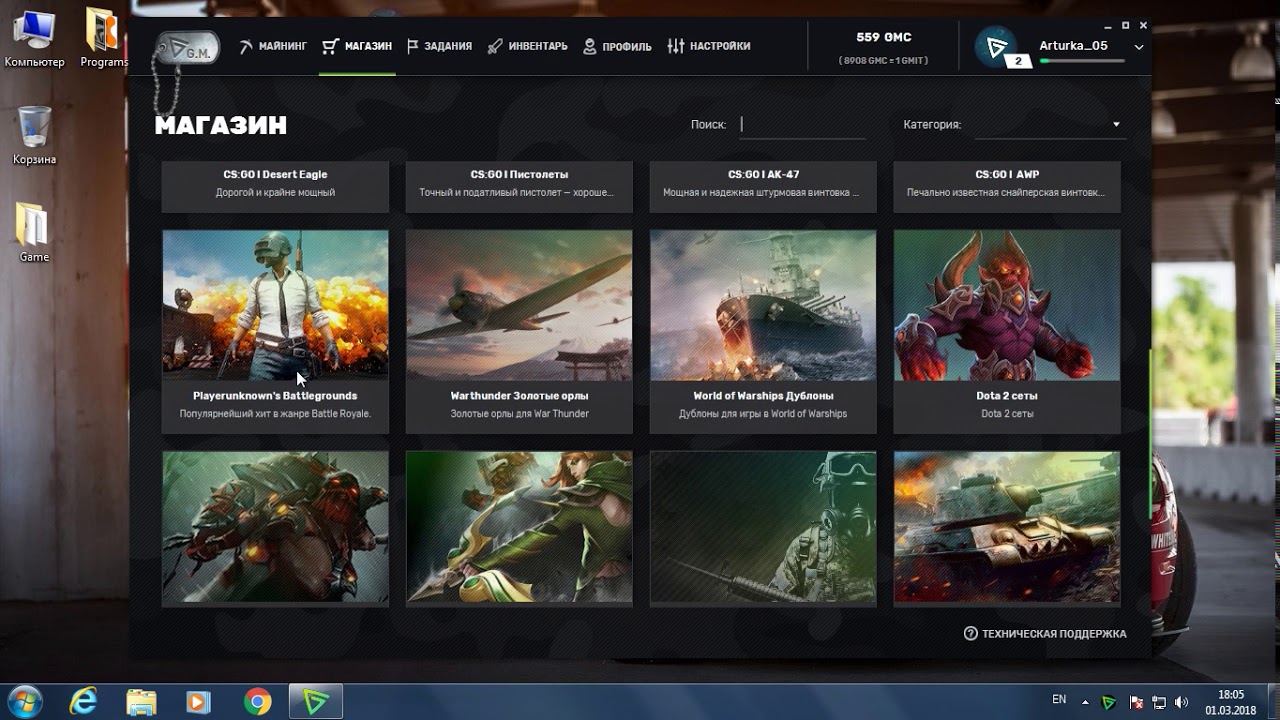The width and height of the screenshot is (1280, 720).
Task: Launch Internet Explorer from taskbar
Action: pyautogui.click(x=84, y=702)
